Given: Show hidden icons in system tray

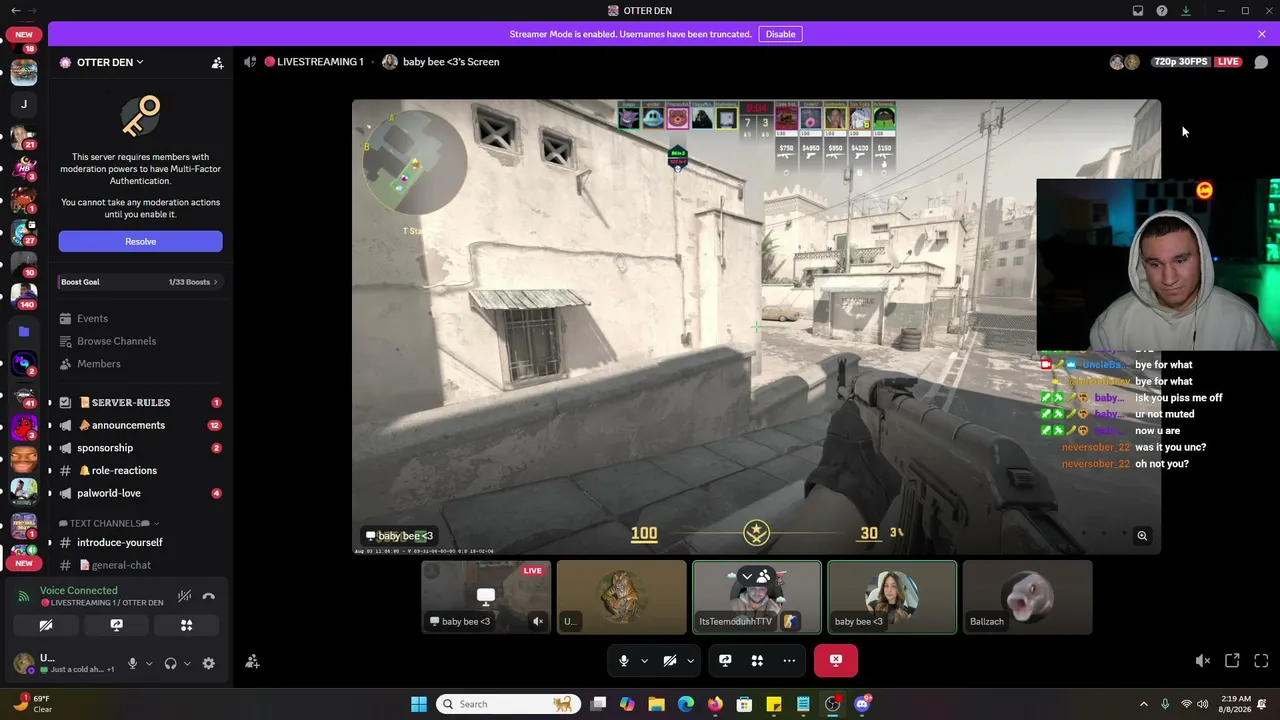Looking at the screenshot, I should tap(1144, 704).
